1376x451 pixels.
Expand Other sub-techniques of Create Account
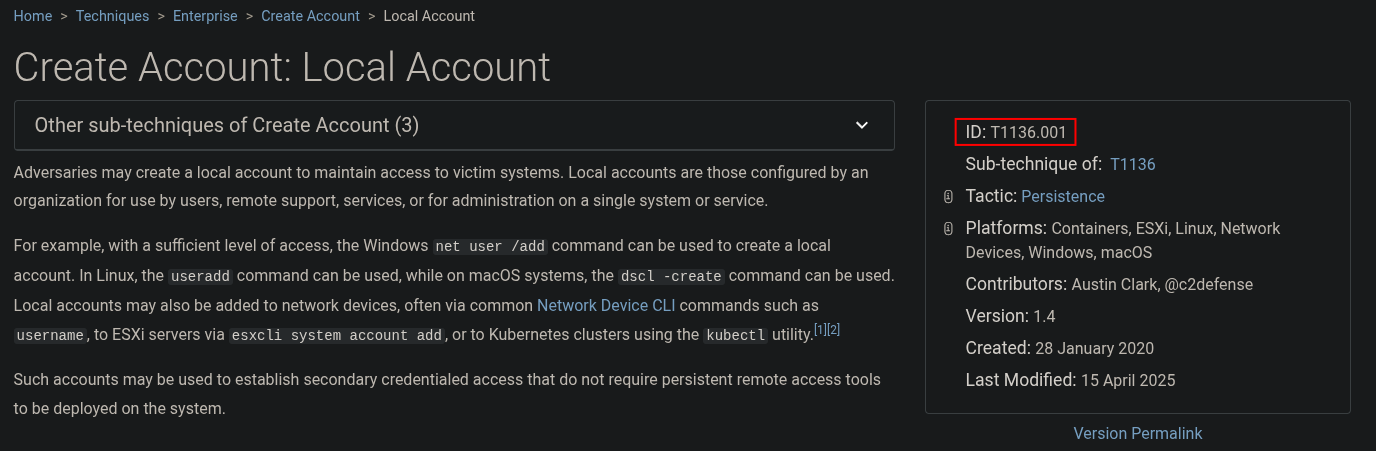click(454, 125)
